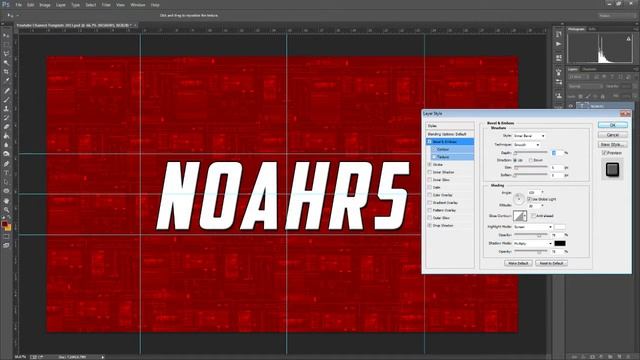The width and height of the screenshot is (640, 360).
Task: Open the Highlight Mode dropdown
Action: coord(533,227)
